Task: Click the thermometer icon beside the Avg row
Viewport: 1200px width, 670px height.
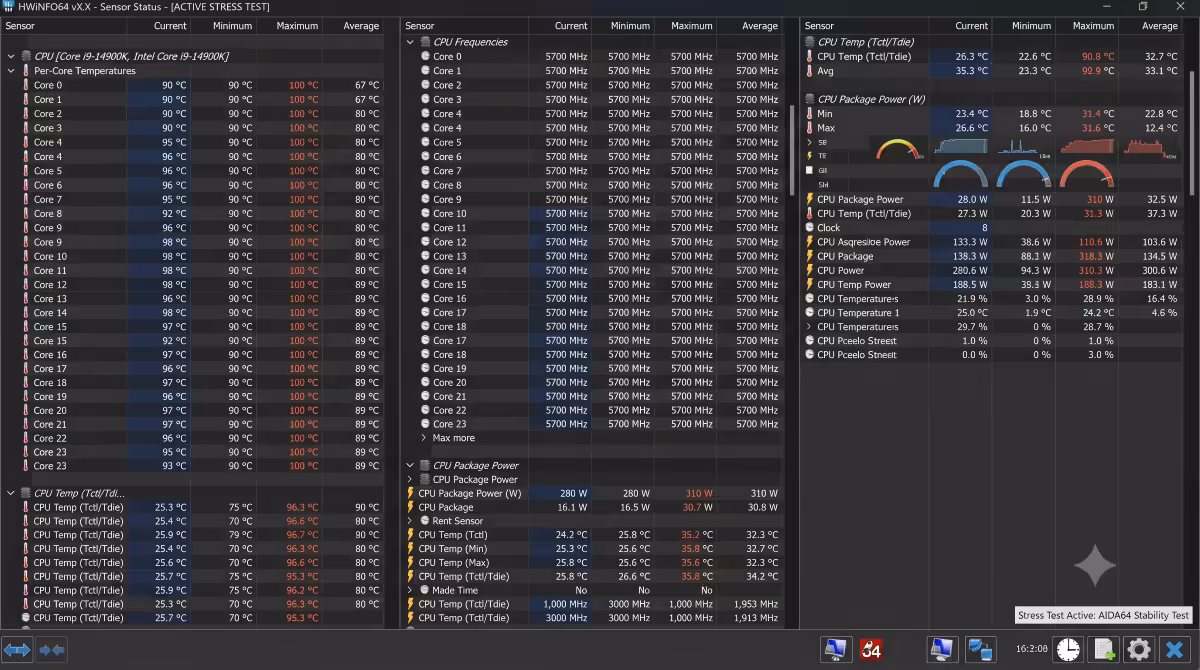Action: 810,71
